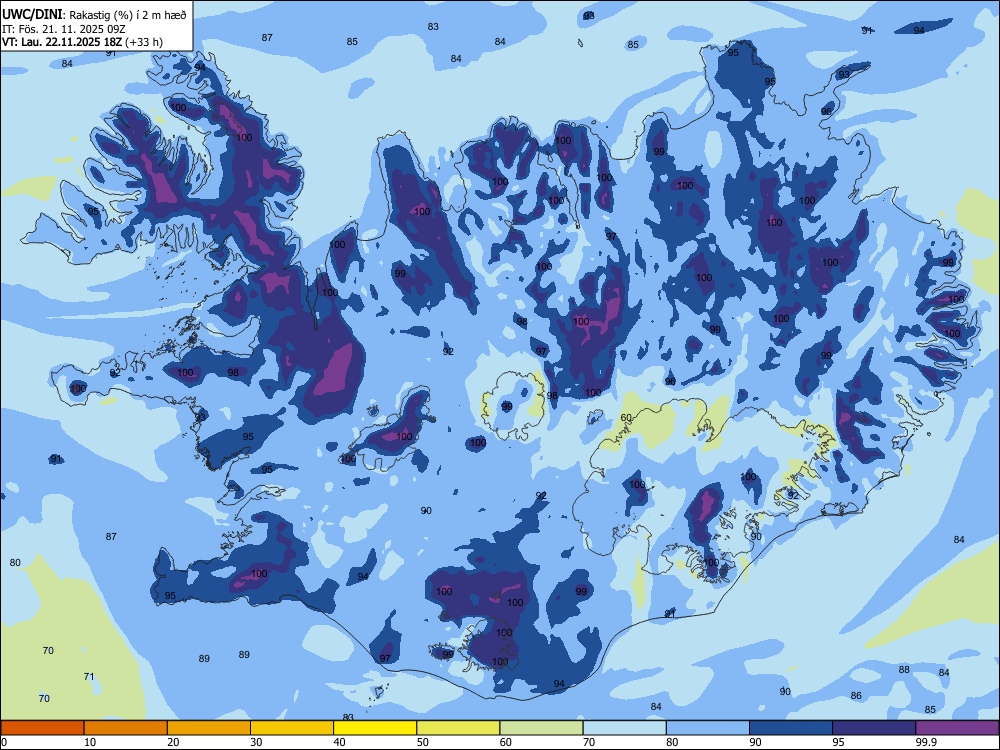Click the legend scale label "20"
The width and height of the screenshot is (1000, 750).
coord(173,742)
